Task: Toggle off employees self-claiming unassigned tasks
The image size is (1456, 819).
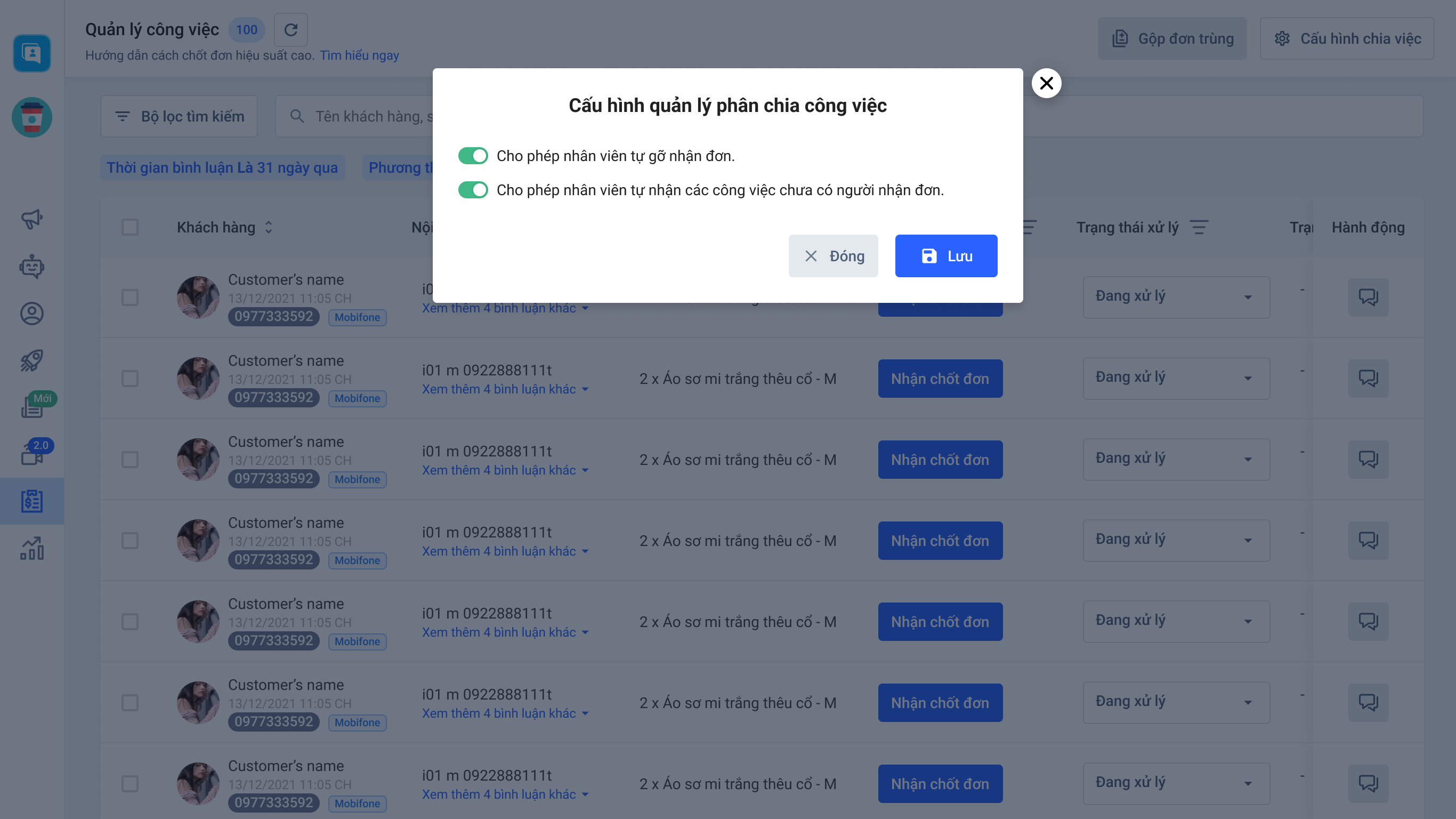Action: [x=473, y=190]
